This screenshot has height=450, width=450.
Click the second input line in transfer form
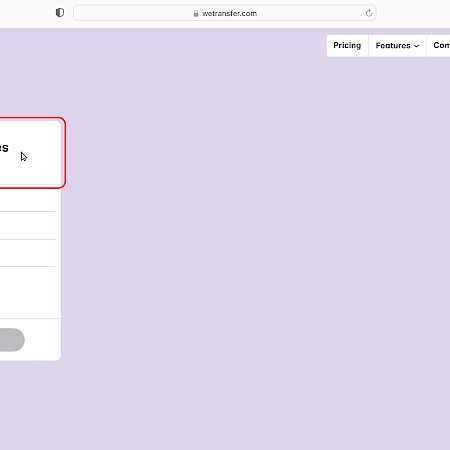click(x=28, y=226)
